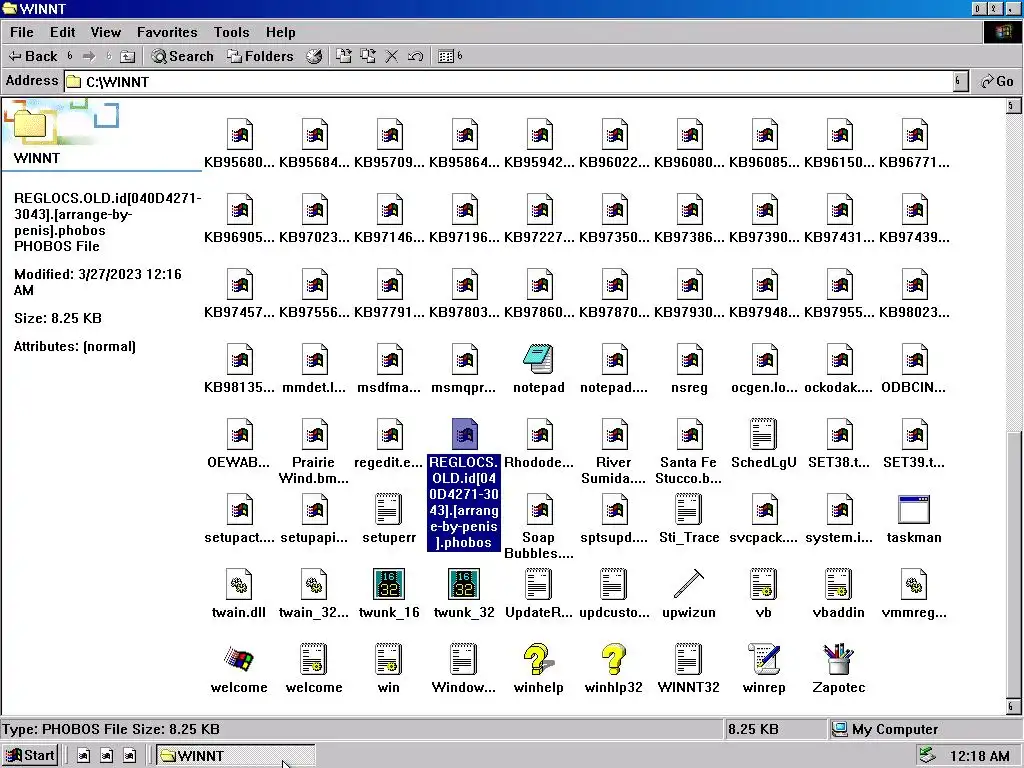Viewport: 1024px width, 768px height.
Task: Select the regedit.e... file
Action: coord(389,443)
